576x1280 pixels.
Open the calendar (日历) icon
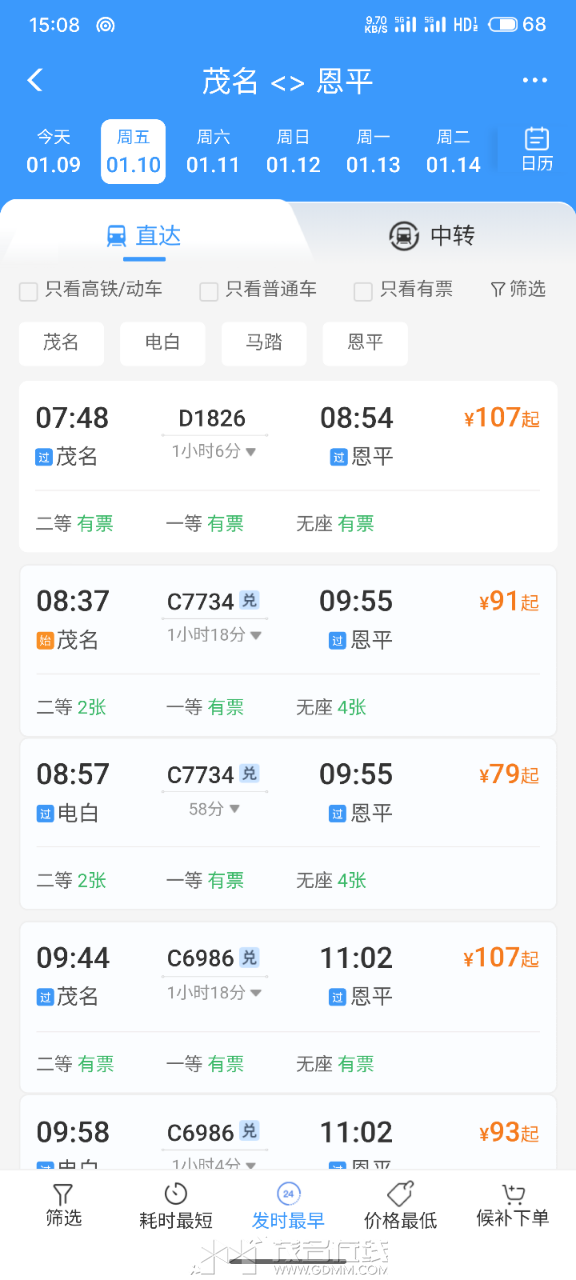pos(537,150)
